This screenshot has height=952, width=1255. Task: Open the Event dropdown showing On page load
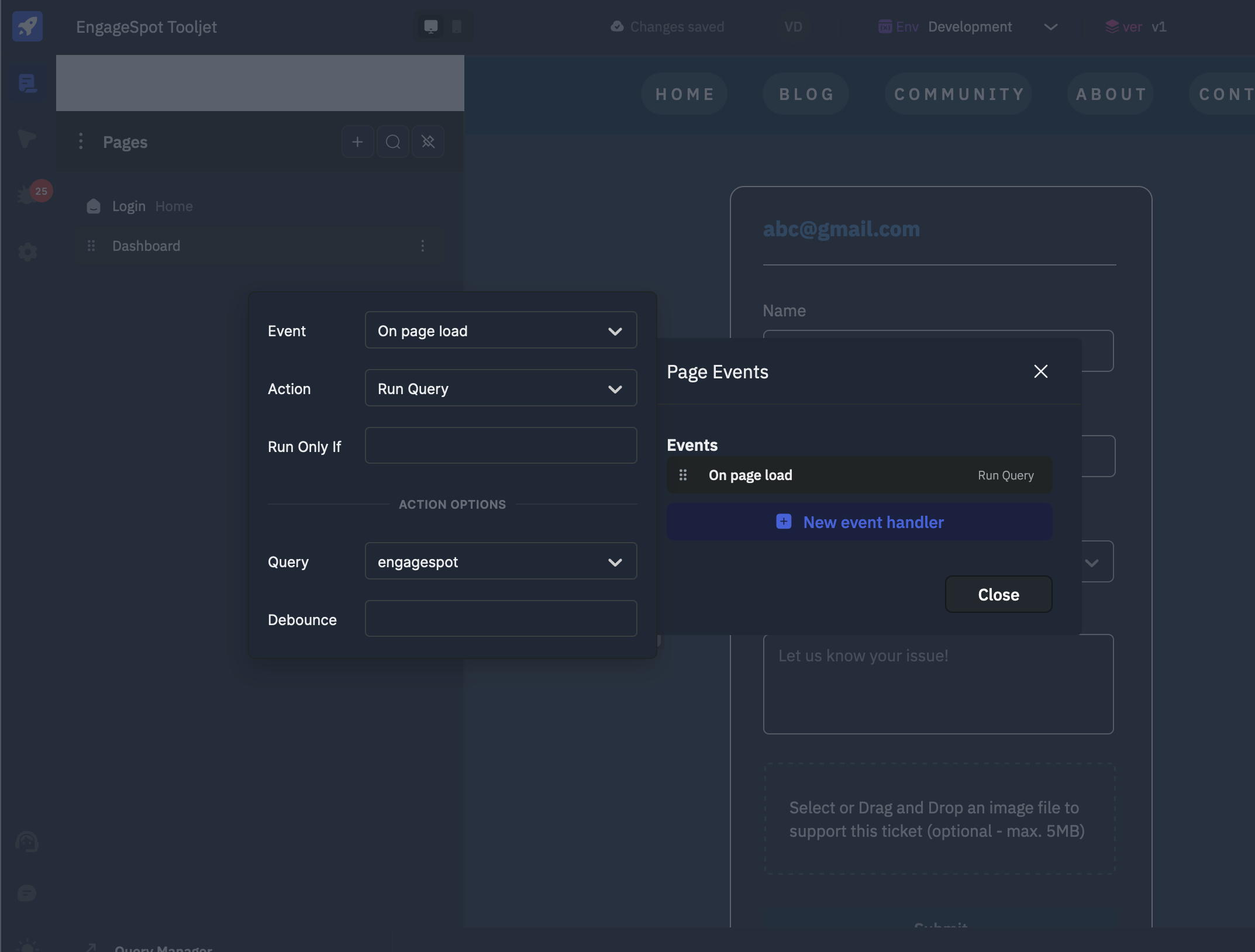501,330
